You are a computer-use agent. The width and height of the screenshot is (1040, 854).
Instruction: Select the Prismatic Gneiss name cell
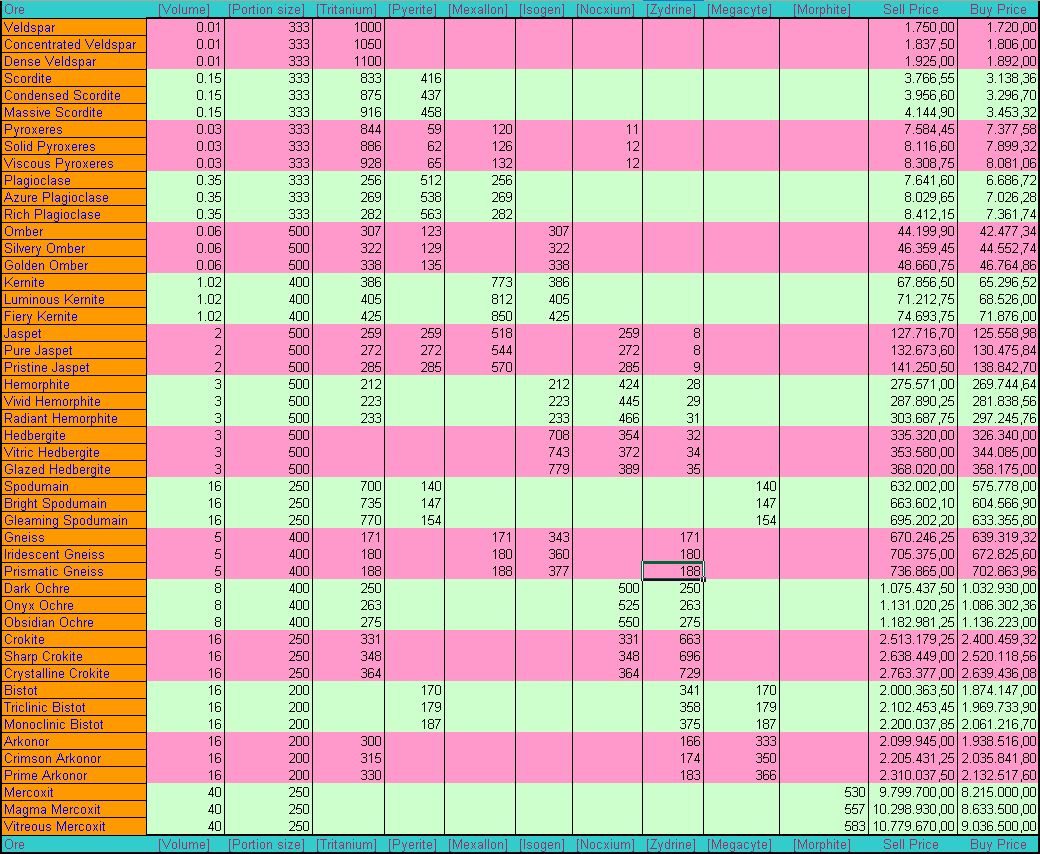(73, 572)
